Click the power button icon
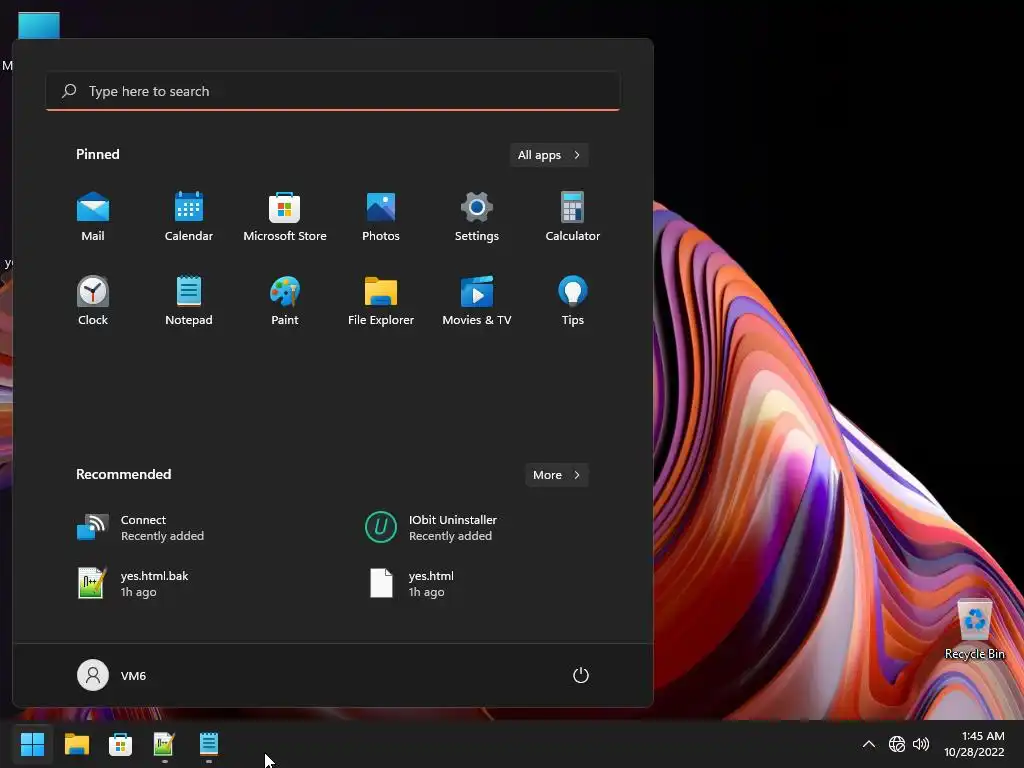Image resolution: width=1024 pixels, height=768 pixels. [x=581, y=675]
